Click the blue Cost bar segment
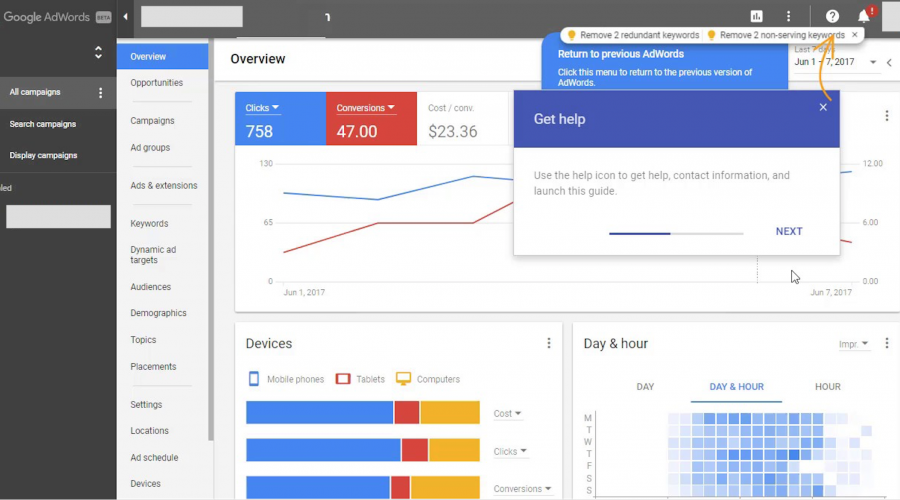Viewport: 900px width, 500px height. pyautogui.click(x=320, y=412)
